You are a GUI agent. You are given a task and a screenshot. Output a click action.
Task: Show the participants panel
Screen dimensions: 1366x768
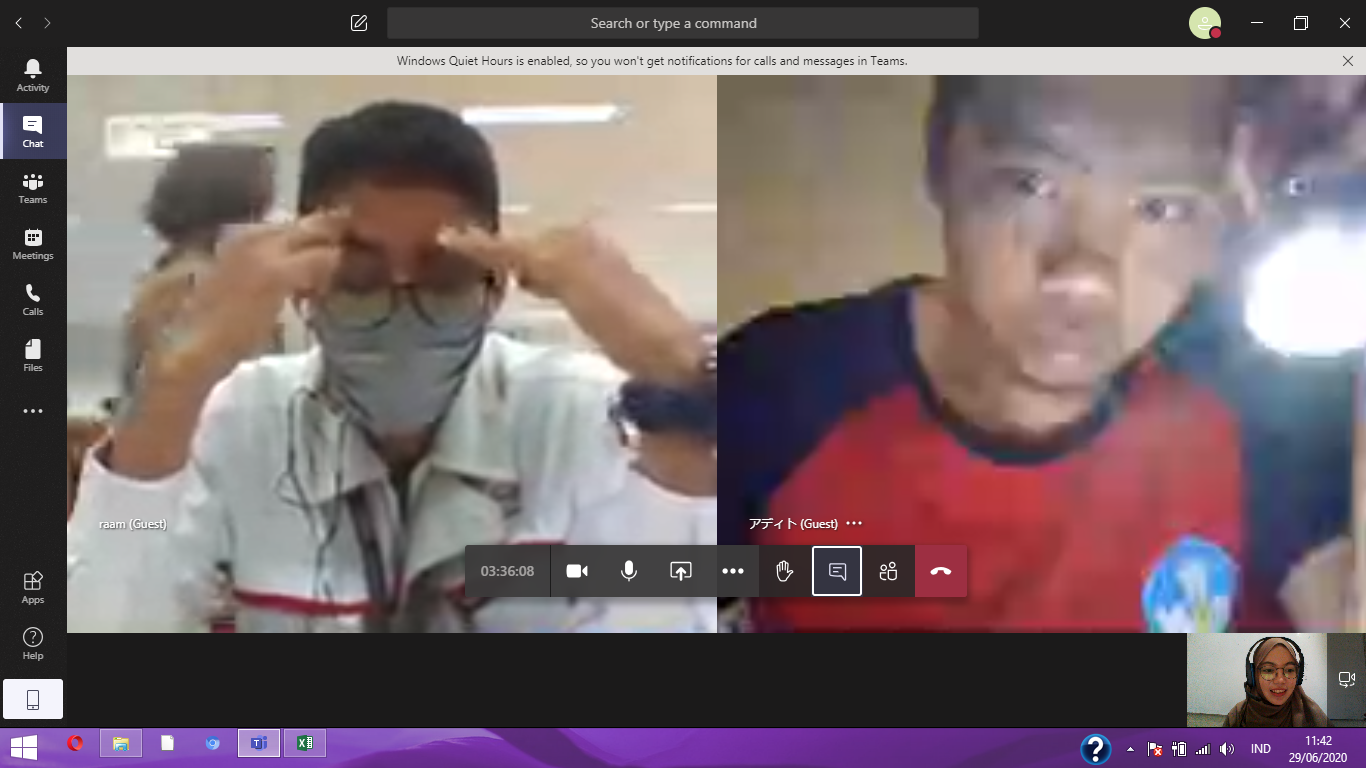(889, 571)
